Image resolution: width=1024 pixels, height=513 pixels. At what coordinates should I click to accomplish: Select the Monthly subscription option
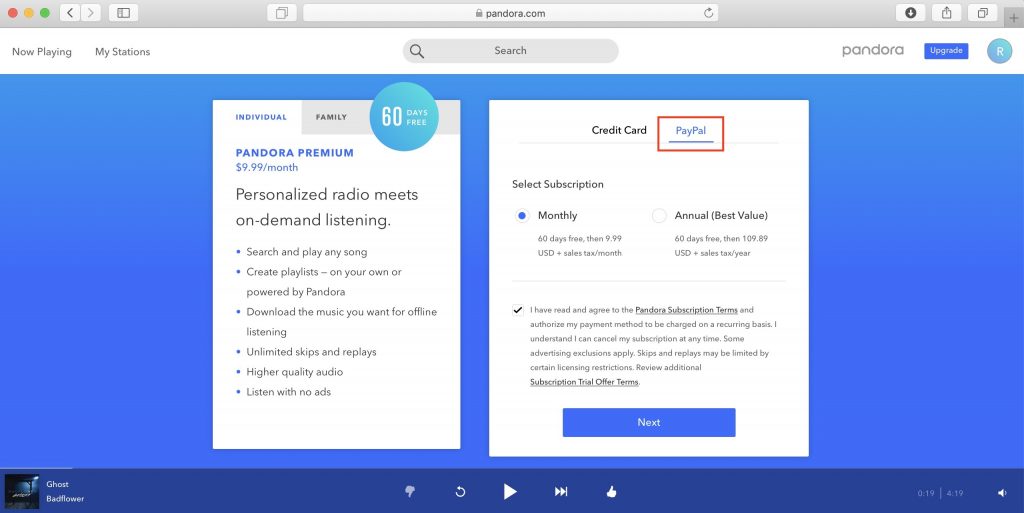coord(522,215)
